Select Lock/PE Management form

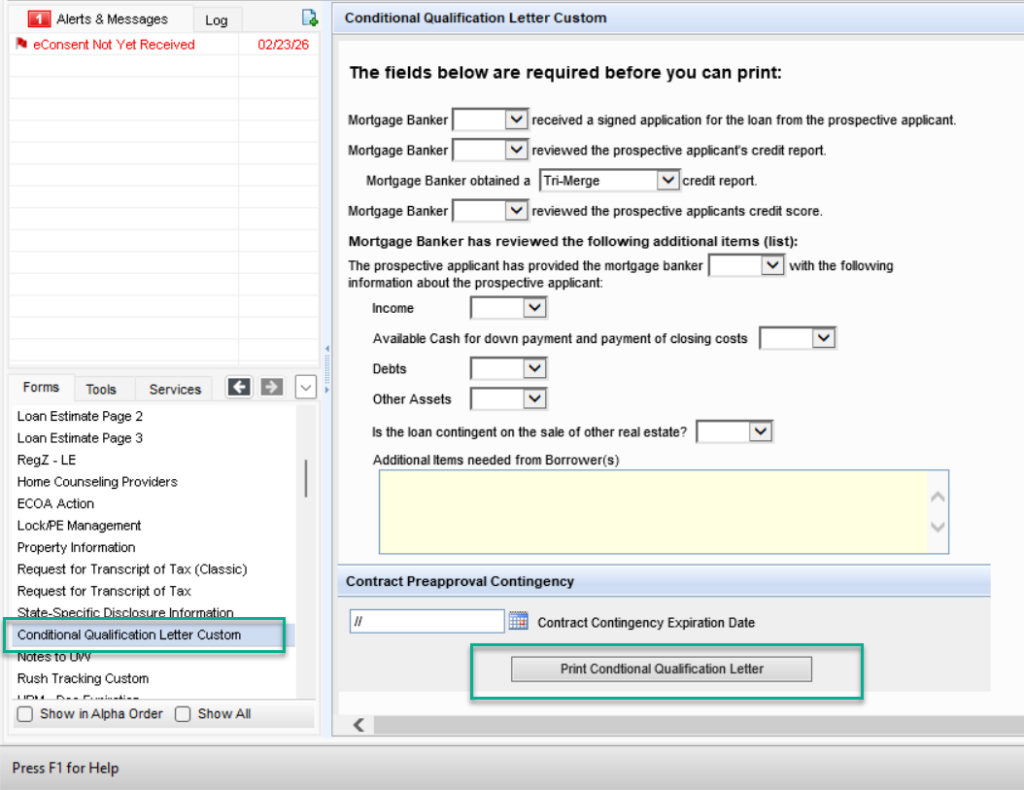point(79,525)
